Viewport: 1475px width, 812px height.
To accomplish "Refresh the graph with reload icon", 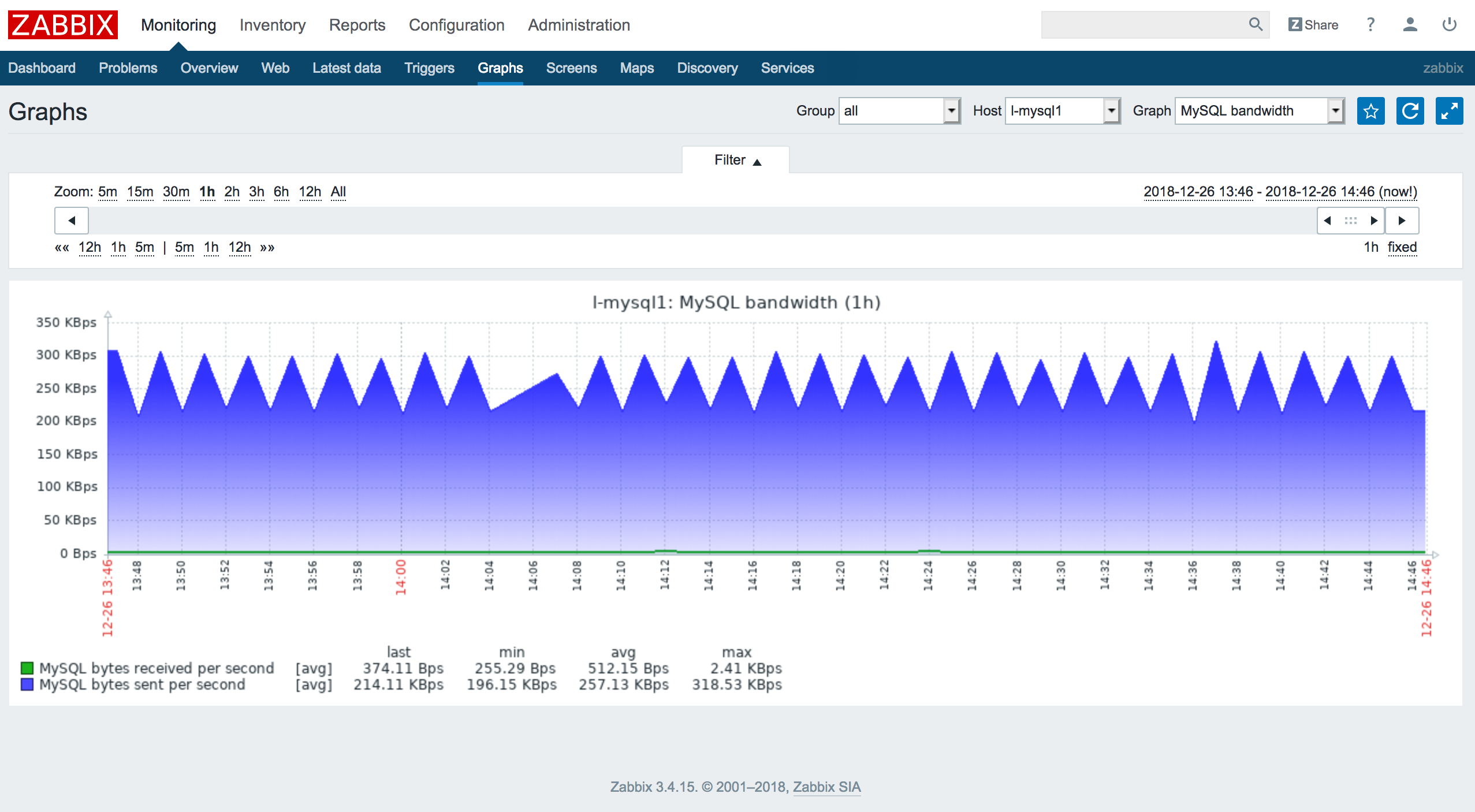I will click(x=1410, y=111).
